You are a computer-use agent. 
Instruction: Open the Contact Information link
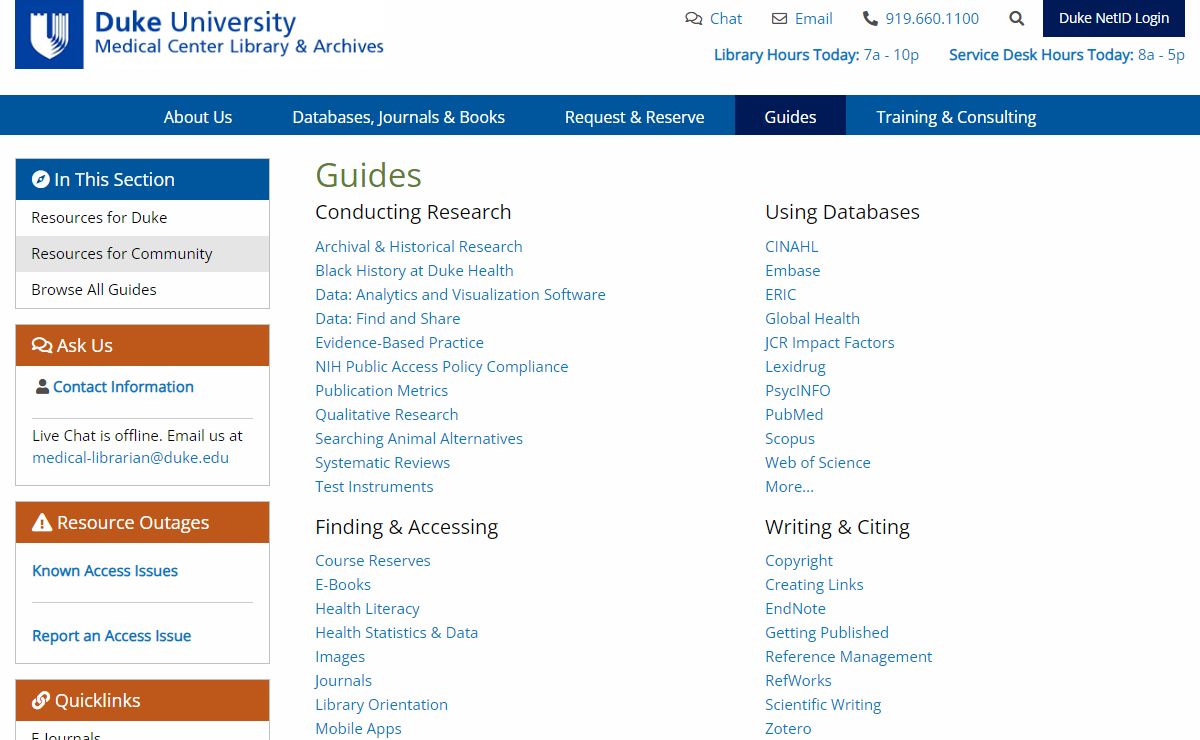123,387
